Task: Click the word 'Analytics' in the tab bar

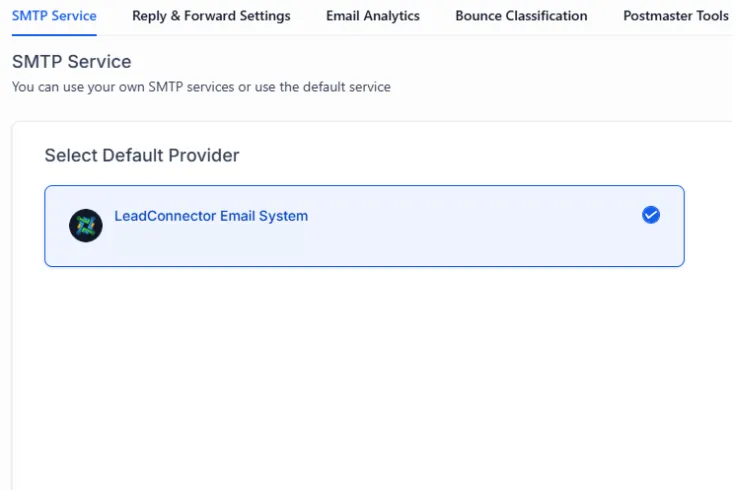Action: pyautogui.click(x=392, y=16)
